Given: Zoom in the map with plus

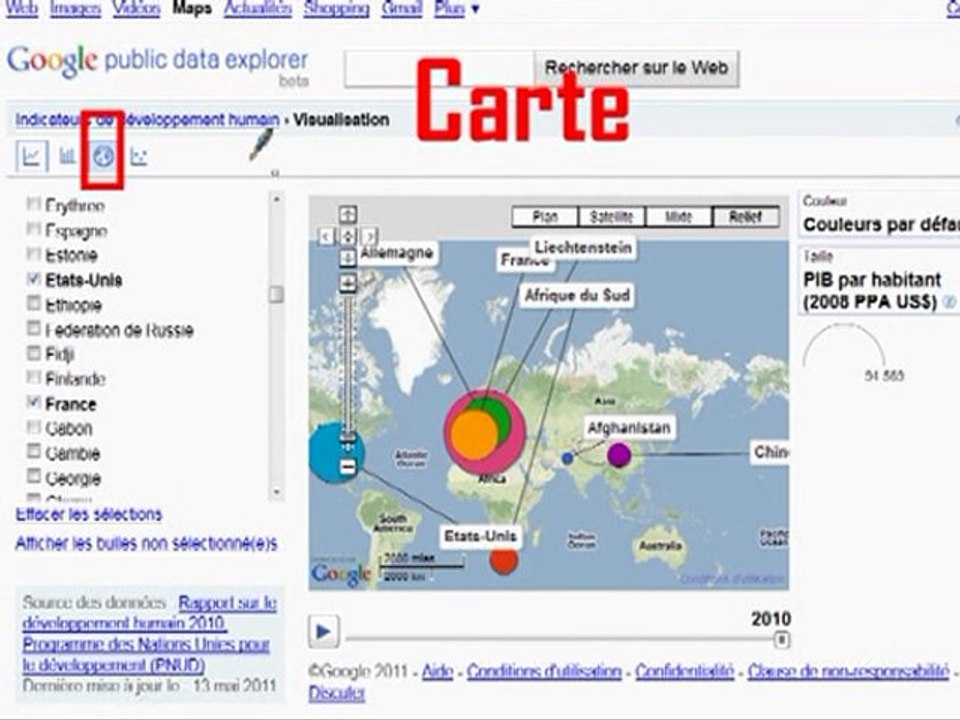Looking at the screenshot, I should [348, 283].
